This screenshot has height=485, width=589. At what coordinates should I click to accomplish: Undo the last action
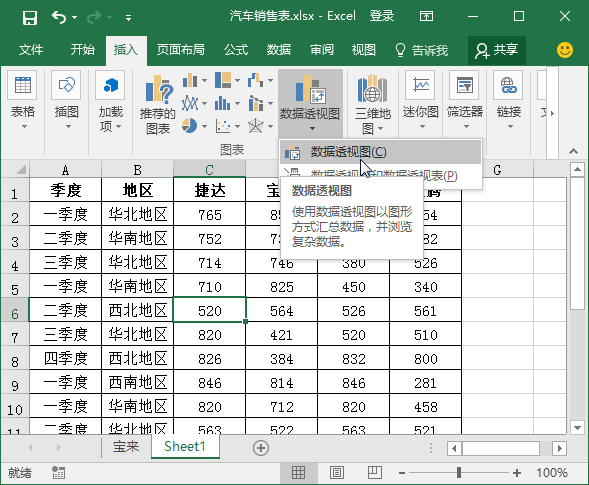(x=59, y=17)
